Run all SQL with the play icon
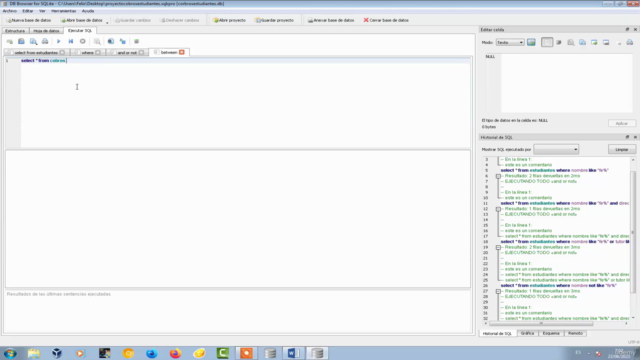The width and height of the screenshot is (640, 360). 58,41
